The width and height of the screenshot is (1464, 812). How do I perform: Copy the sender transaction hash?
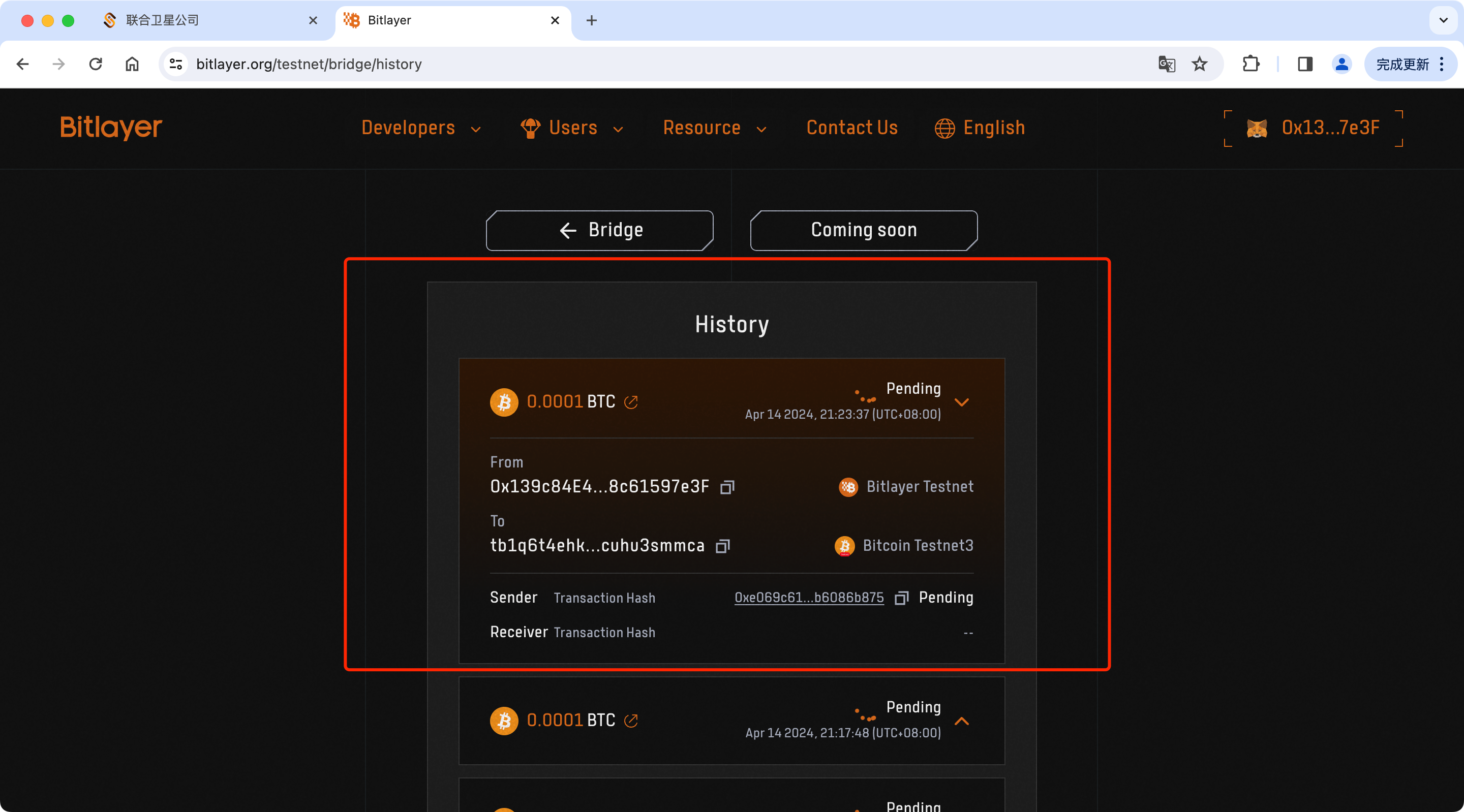pos(901,598)
